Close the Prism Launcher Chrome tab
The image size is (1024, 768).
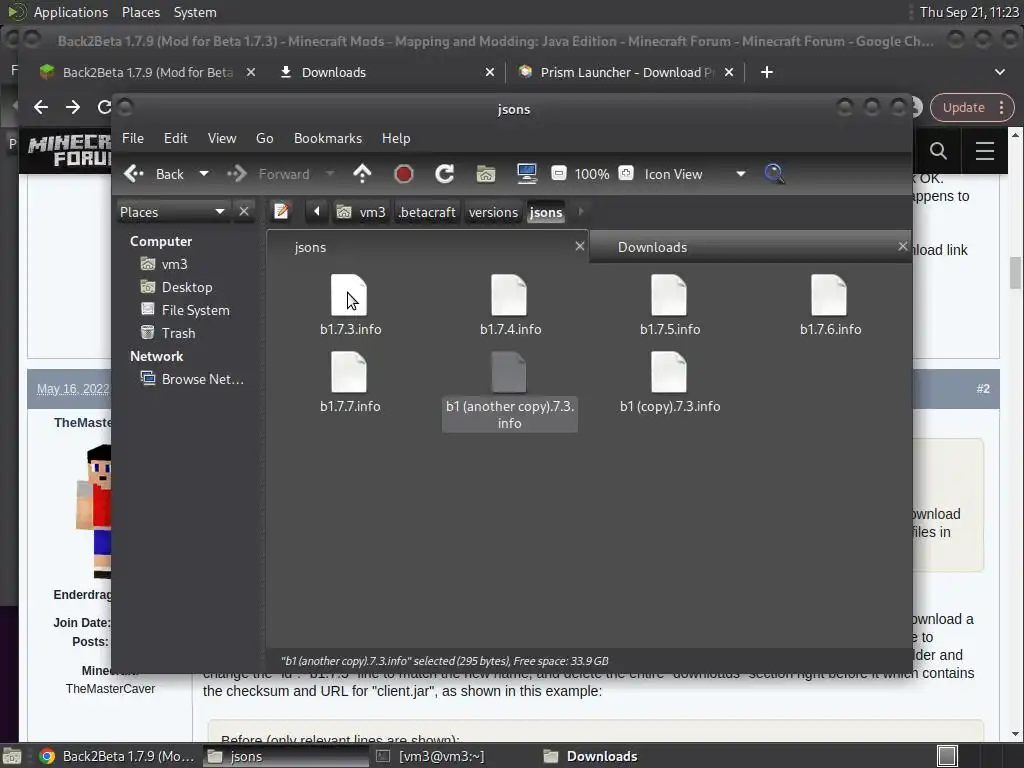[729, 72]
